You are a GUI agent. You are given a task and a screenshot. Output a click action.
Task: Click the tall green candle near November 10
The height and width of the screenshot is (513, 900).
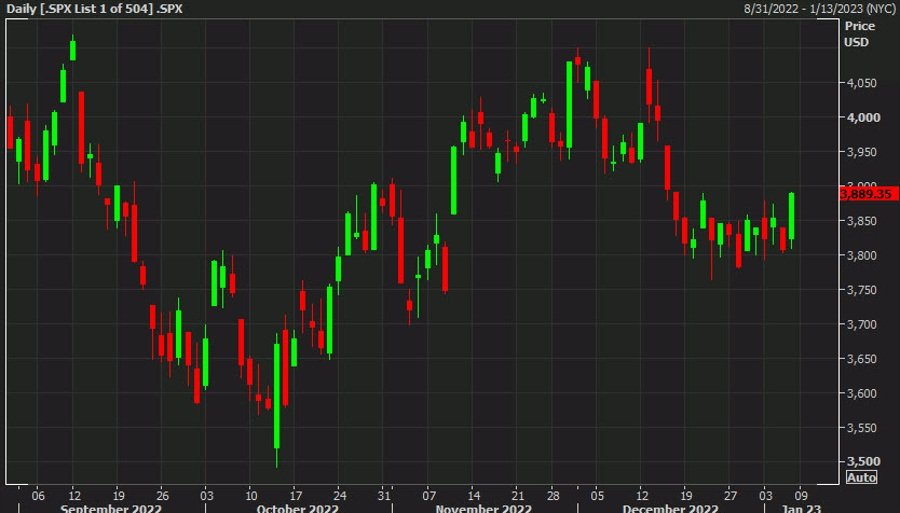click(454, 180)
